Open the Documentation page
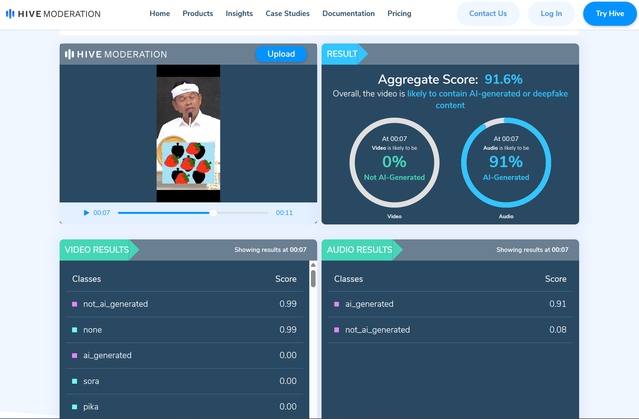This screenshot has width=639, height=419. click(x=349, y=14)
